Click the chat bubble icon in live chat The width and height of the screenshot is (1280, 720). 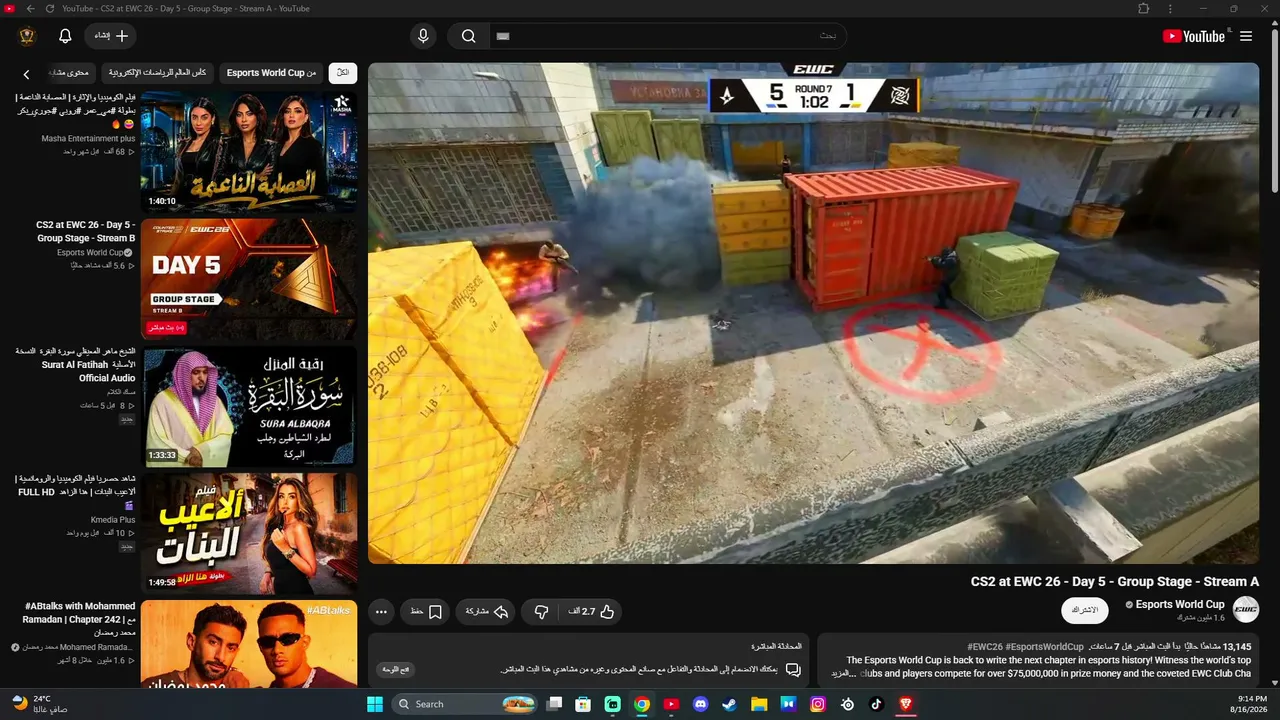(793, 670)
